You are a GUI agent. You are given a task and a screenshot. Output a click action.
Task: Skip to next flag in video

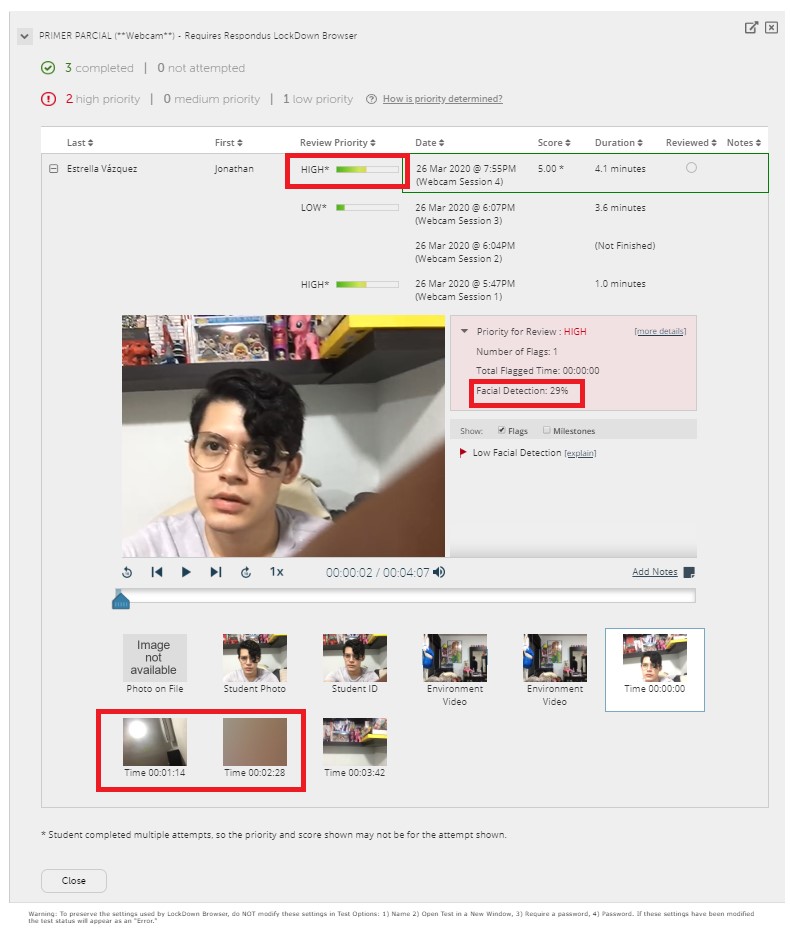tap(215, 572)
